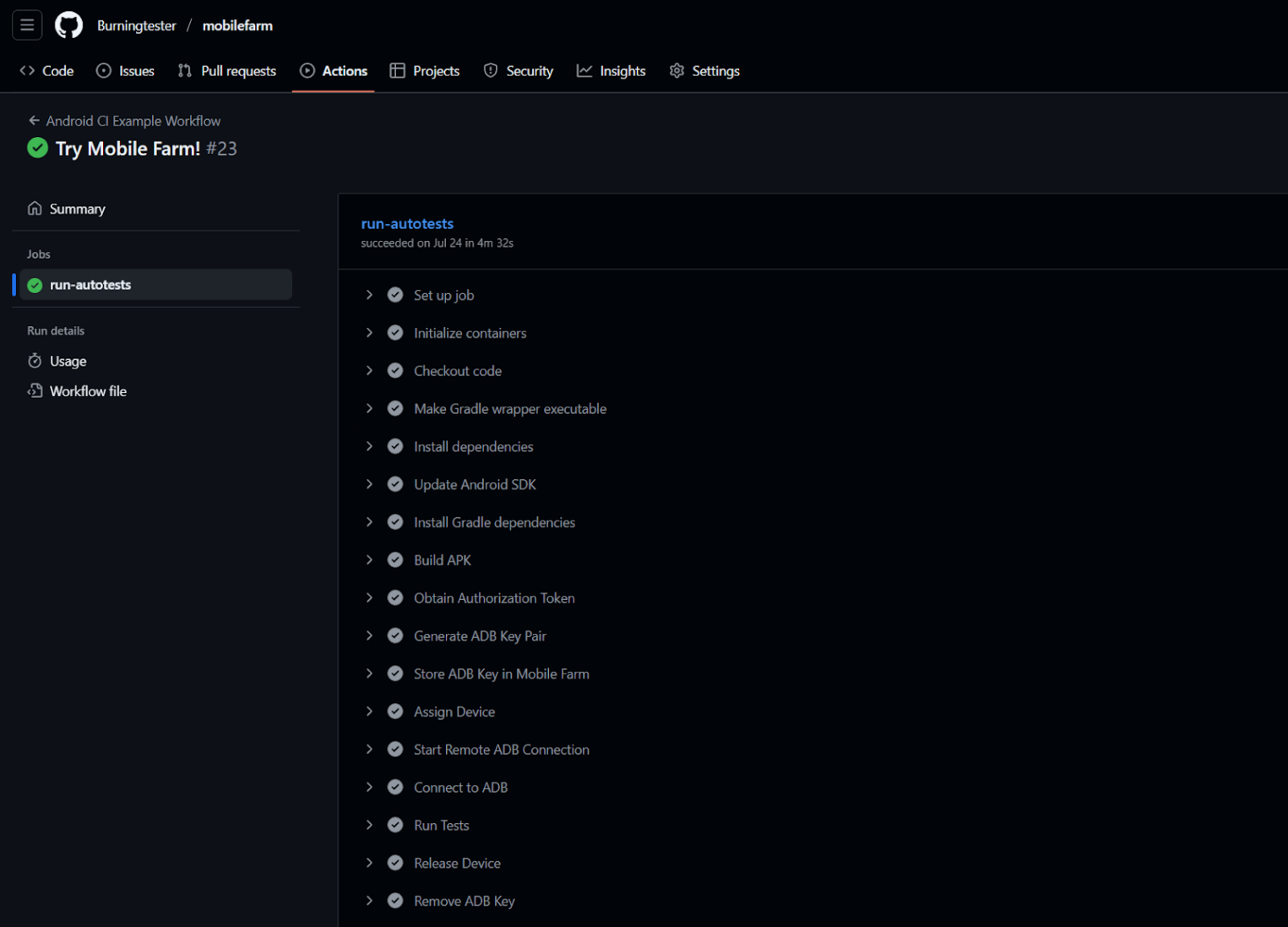
Task: Open the hamburger navigation menu
Action: pos(27,25)
